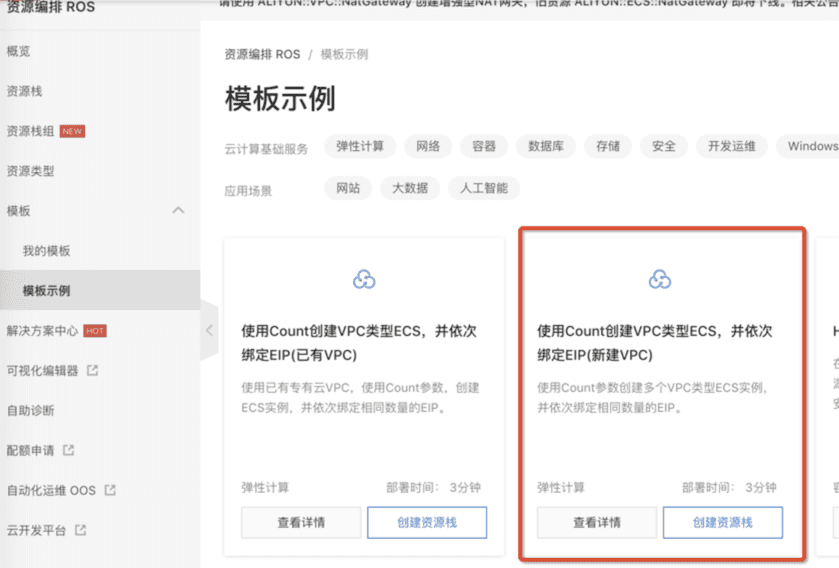Click external-link icon beside 配额申请
Image resolution: width=839 pixels, height=568 pixels.
pyautogui.click(x=68, y=450)
